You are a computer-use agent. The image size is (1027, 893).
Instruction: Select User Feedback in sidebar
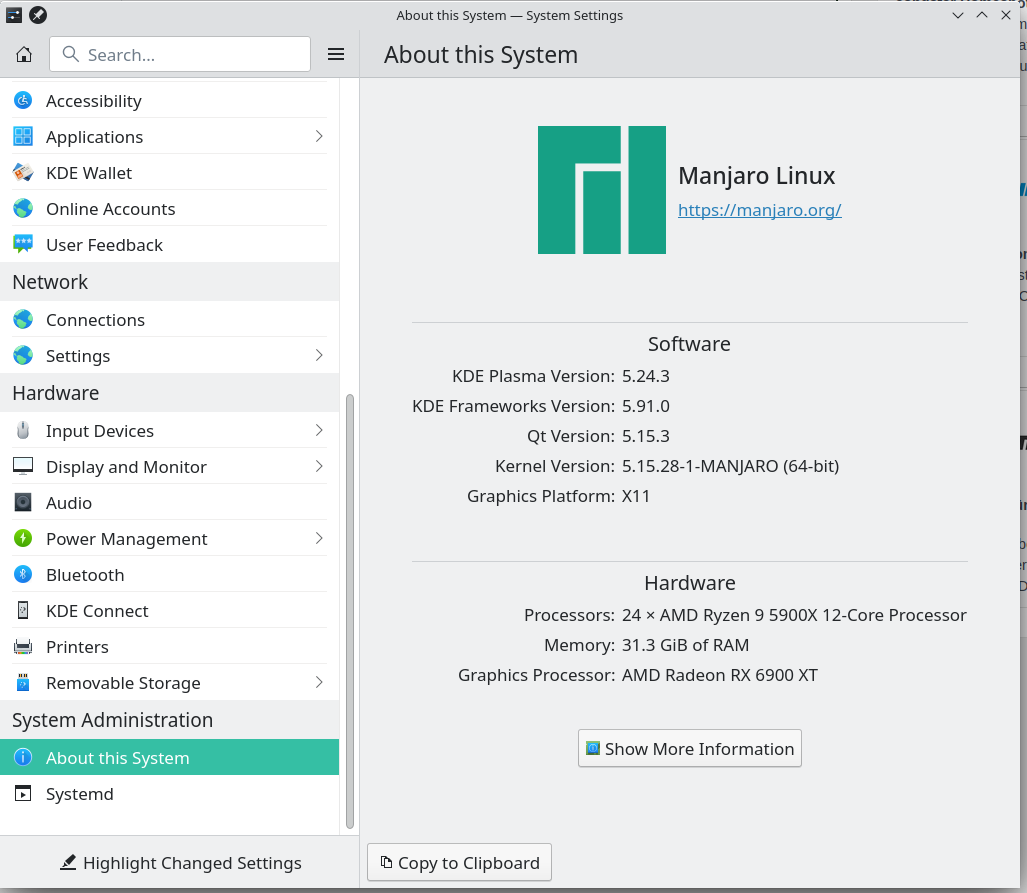click(x=170, y=244)
